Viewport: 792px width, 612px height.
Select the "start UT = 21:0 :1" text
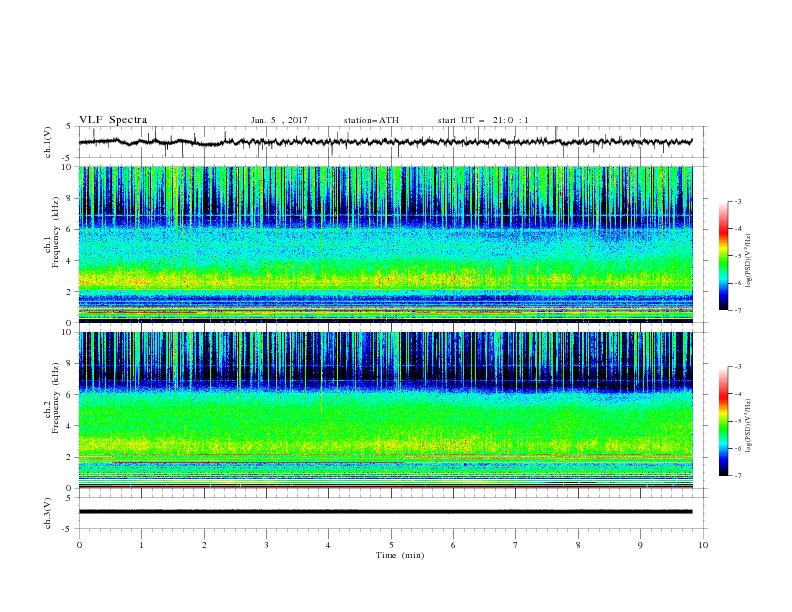483,120
